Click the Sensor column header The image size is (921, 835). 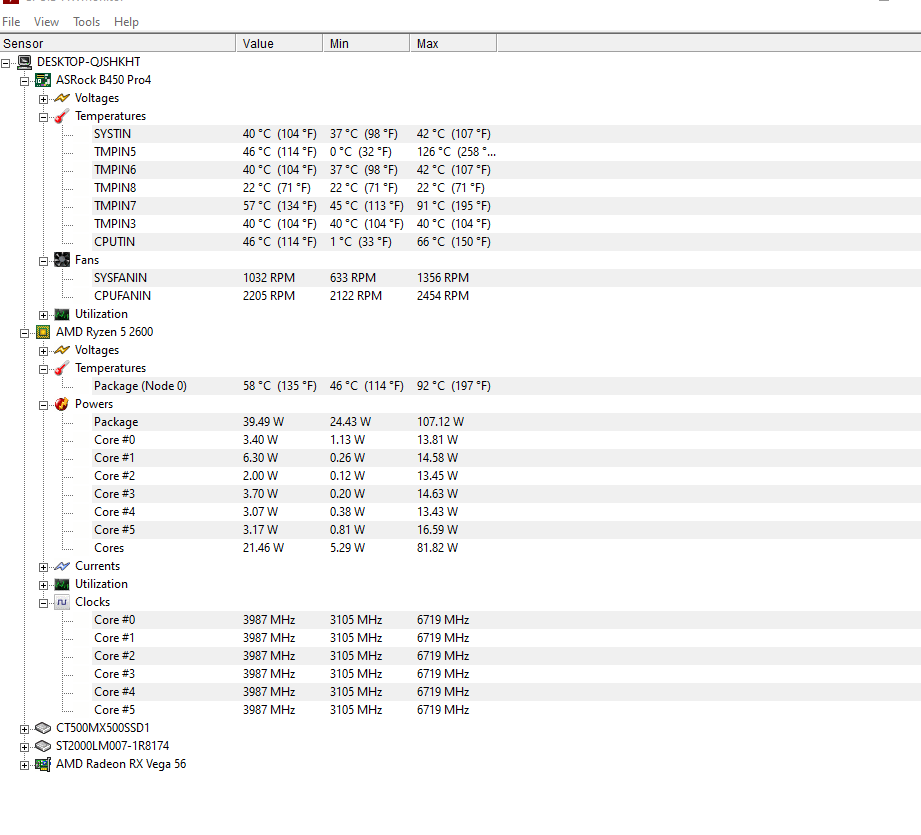point(117,43)
